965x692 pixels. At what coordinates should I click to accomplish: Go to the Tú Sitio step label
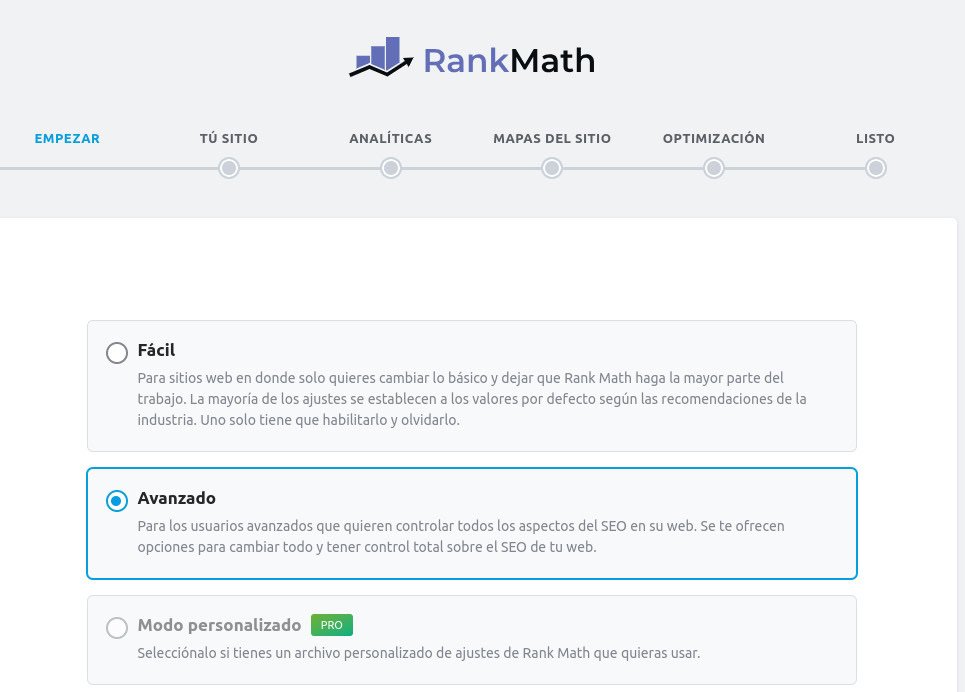pos(229,139)
